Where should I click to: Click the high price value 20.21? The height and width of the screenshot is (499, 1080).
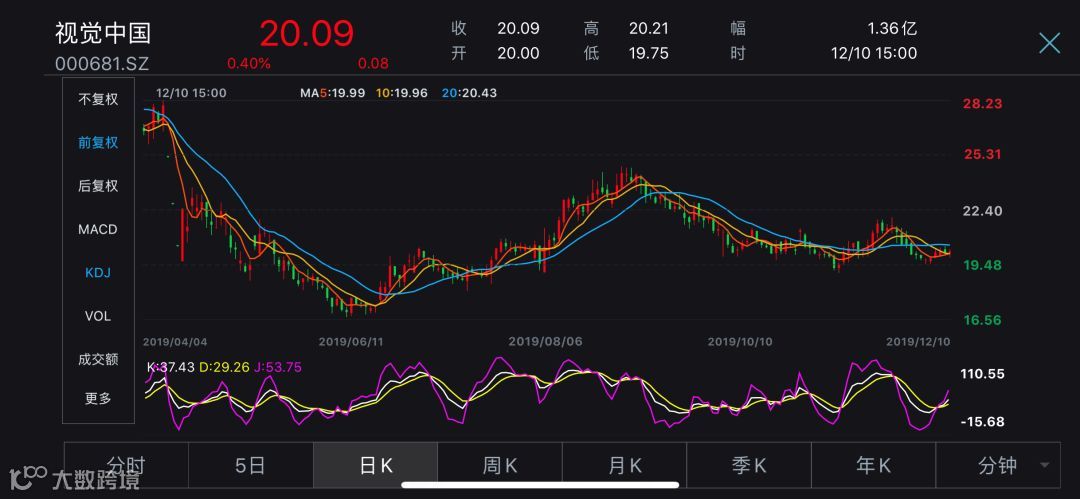[x=649, y=28]
